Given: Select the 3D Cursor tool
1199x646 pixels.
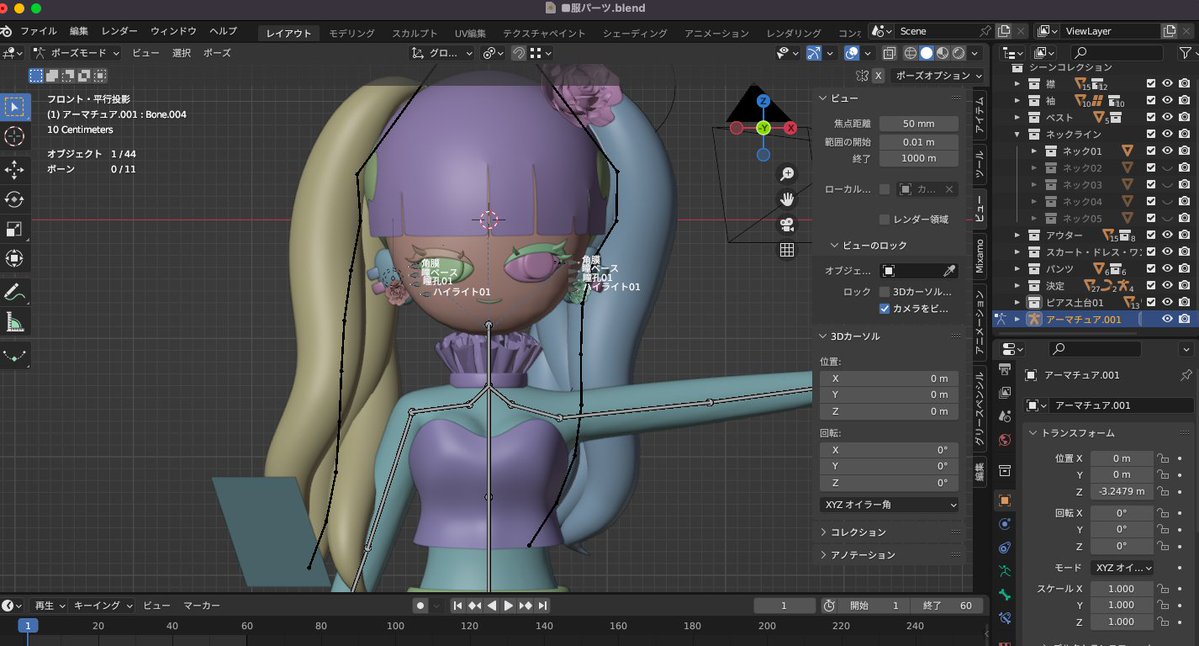Looking at the screenshot, I should (x=15, y=137).
